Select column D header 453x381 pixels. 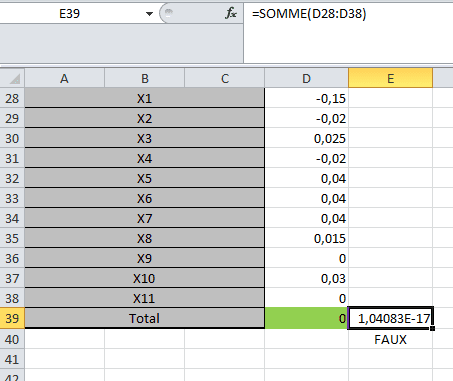click(x=306, y=78)
